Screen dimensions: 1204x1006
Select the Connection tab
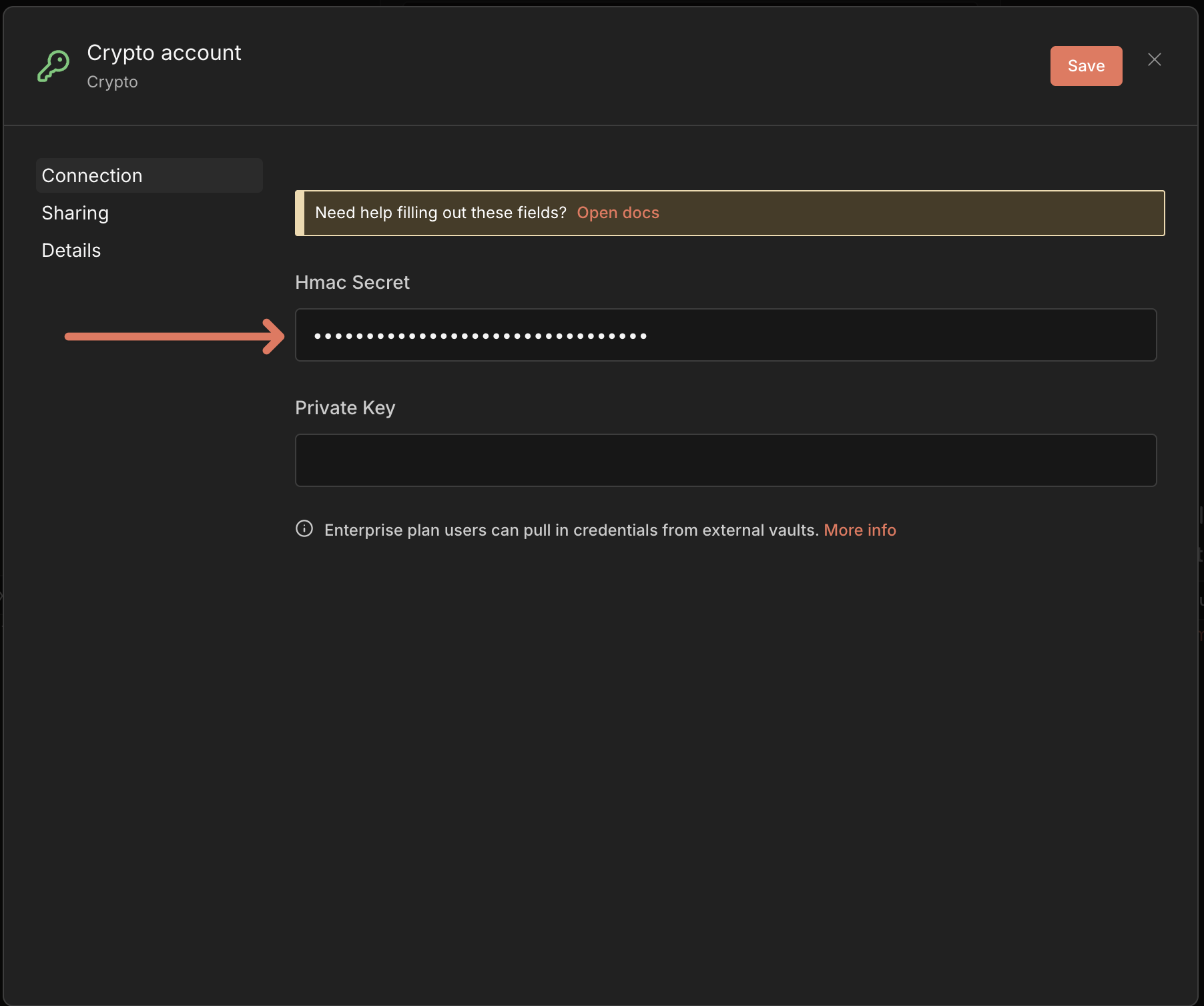(x=91, y=175)
